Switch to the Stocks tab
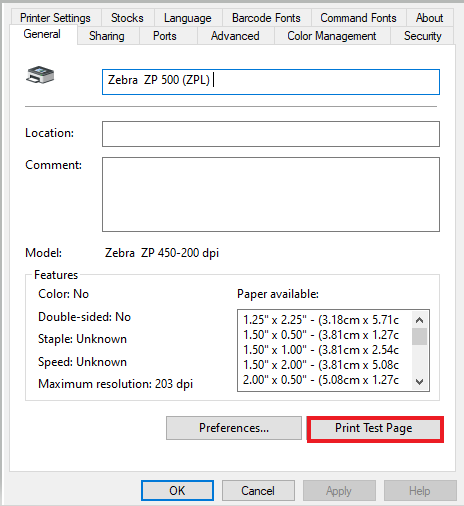 point(127,18)
